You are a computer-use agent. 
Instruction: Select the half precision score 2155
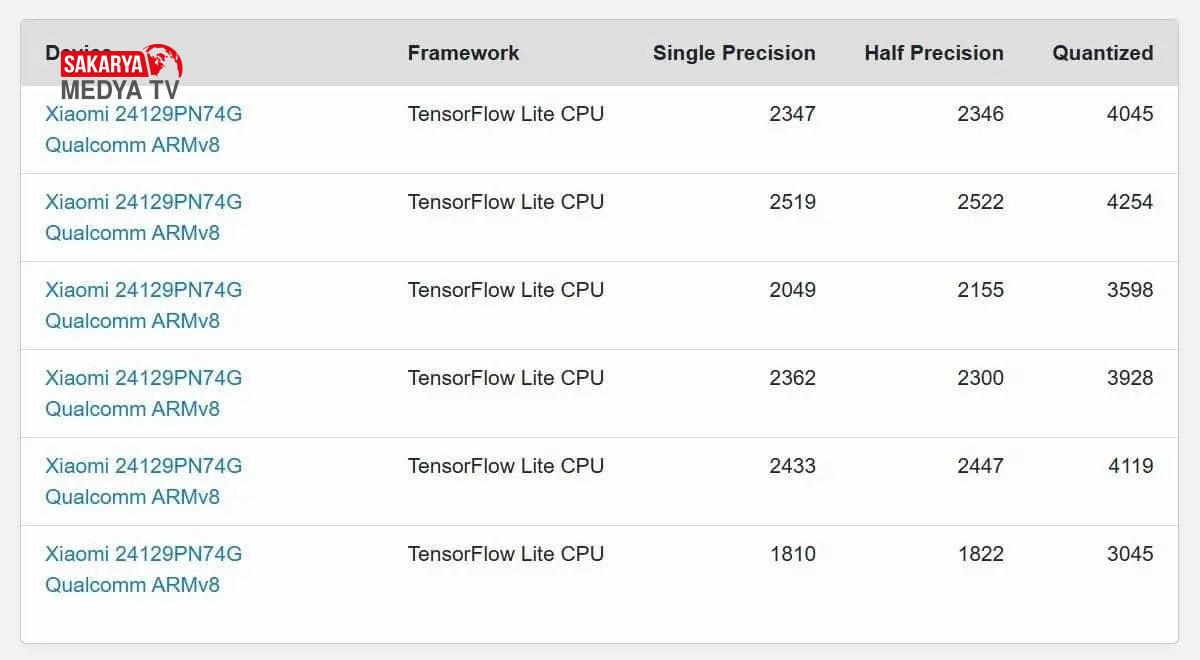point(980,290)
